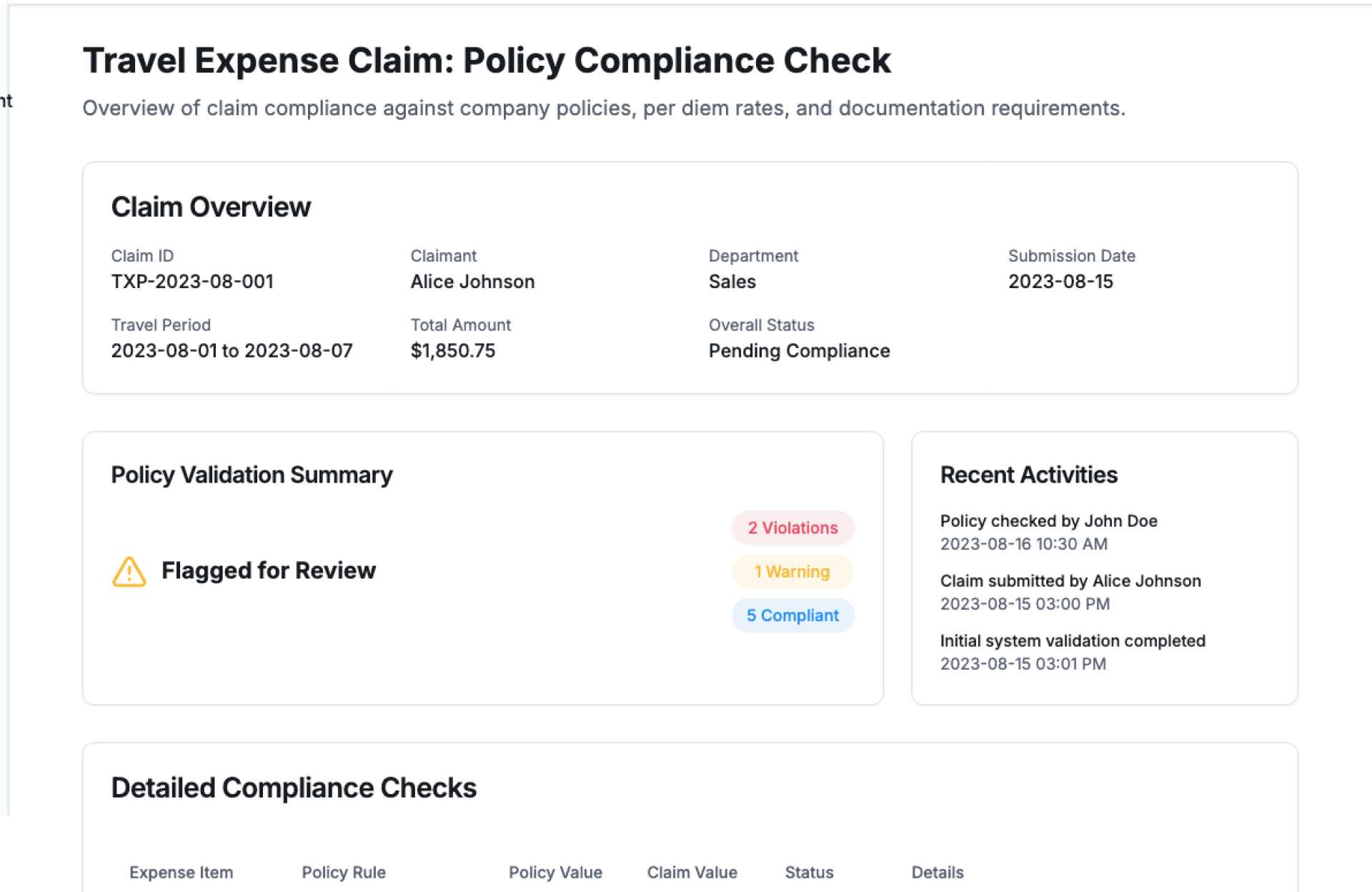
Task: Click the 2 Violations badge
Action: [792, 528]
